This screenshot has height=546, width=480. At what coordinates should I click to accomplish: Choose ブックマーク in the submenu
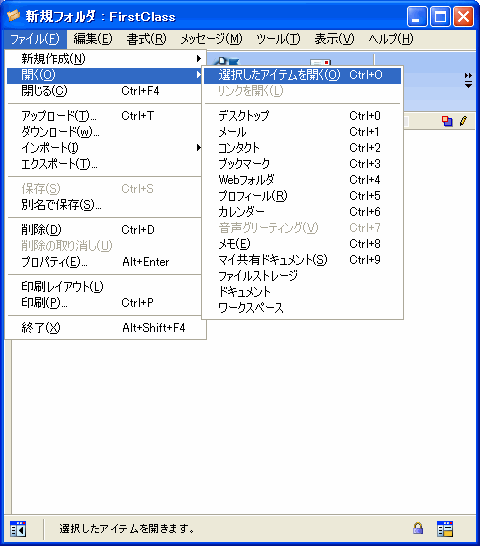click(302, 164)
